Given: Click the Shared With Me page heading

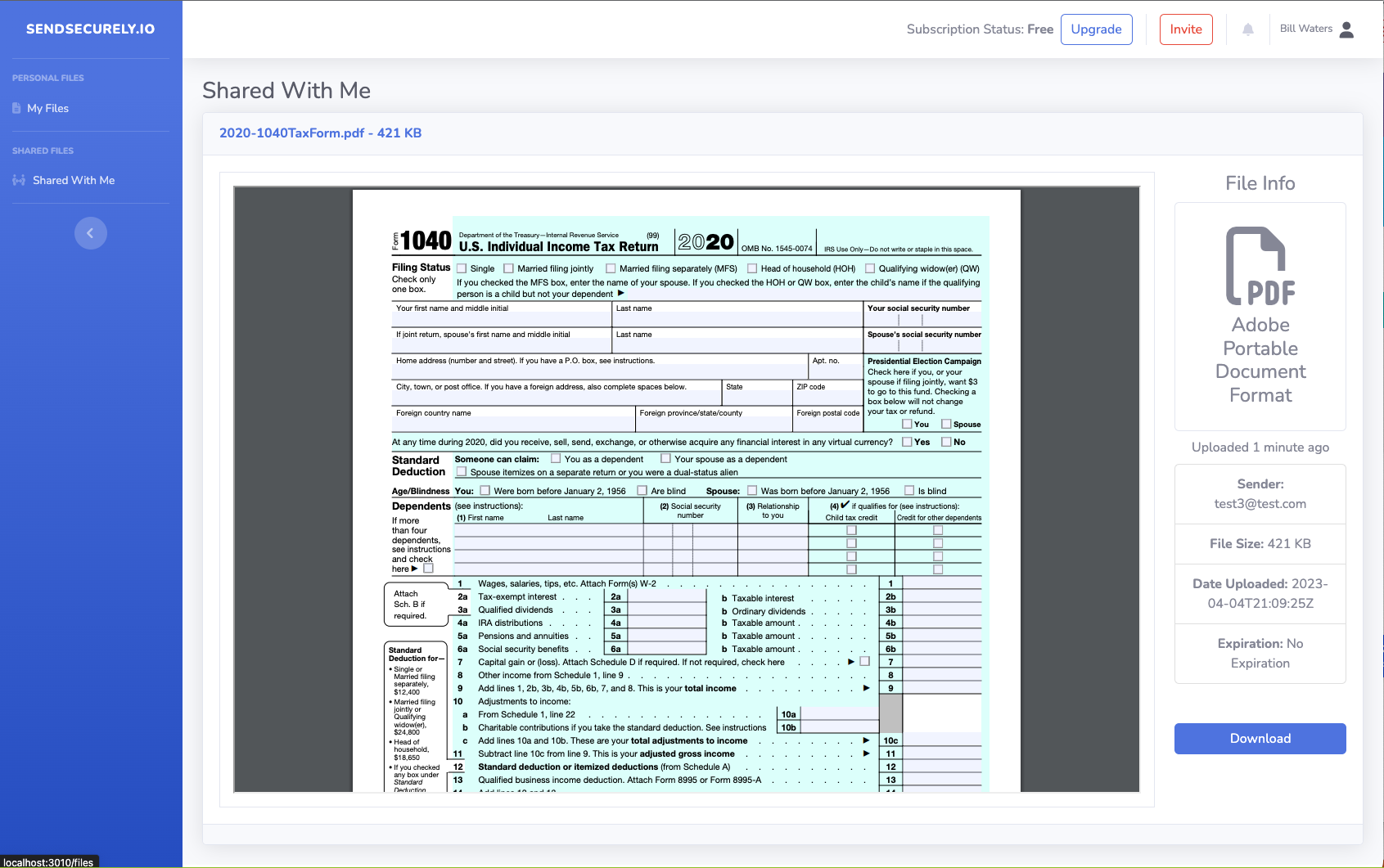Looking at the screenshot, I should coord(286,90).
